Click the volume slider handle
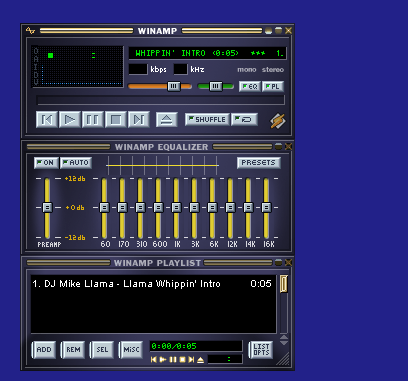Image resolution: width=408 pixels, height=381 pixels. [173, 86]
